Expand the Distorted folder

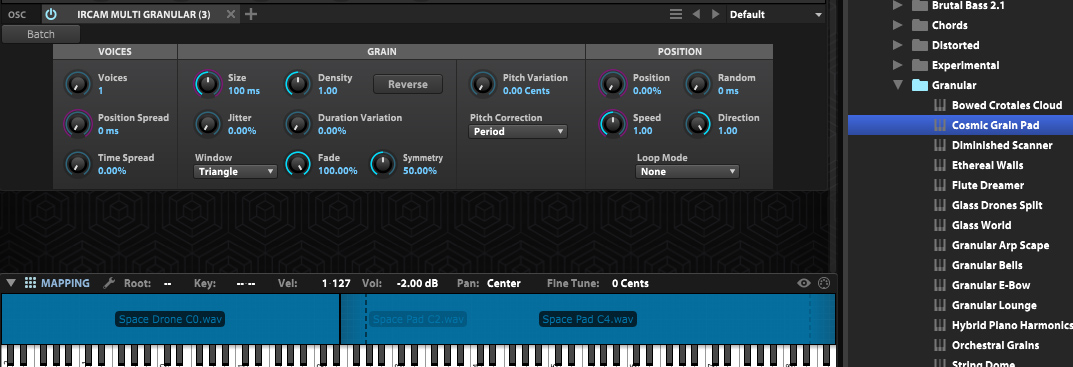click(x=898, y=45)
